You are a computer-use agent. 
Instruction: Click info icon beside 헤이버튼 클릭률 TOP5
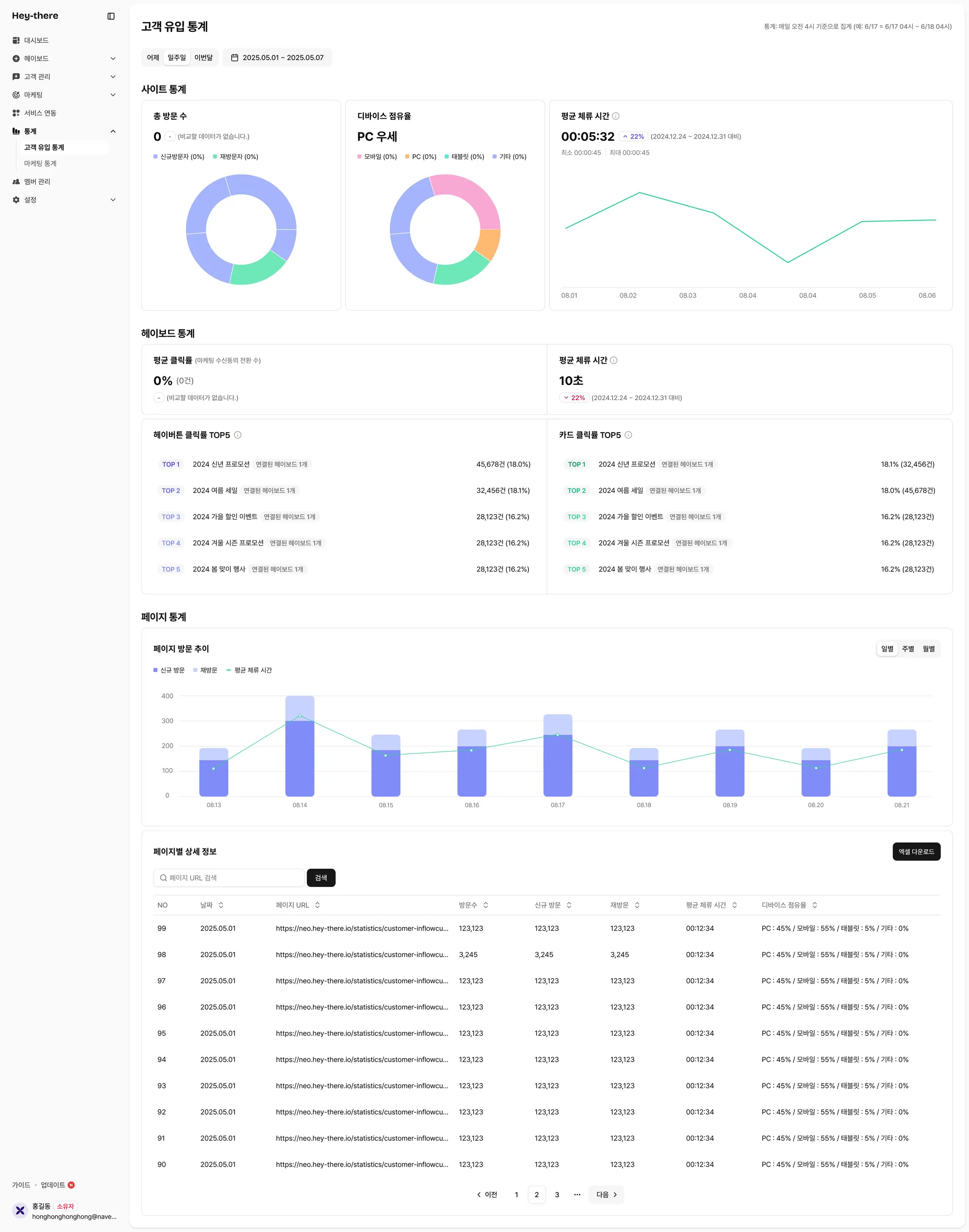(238, 435)
